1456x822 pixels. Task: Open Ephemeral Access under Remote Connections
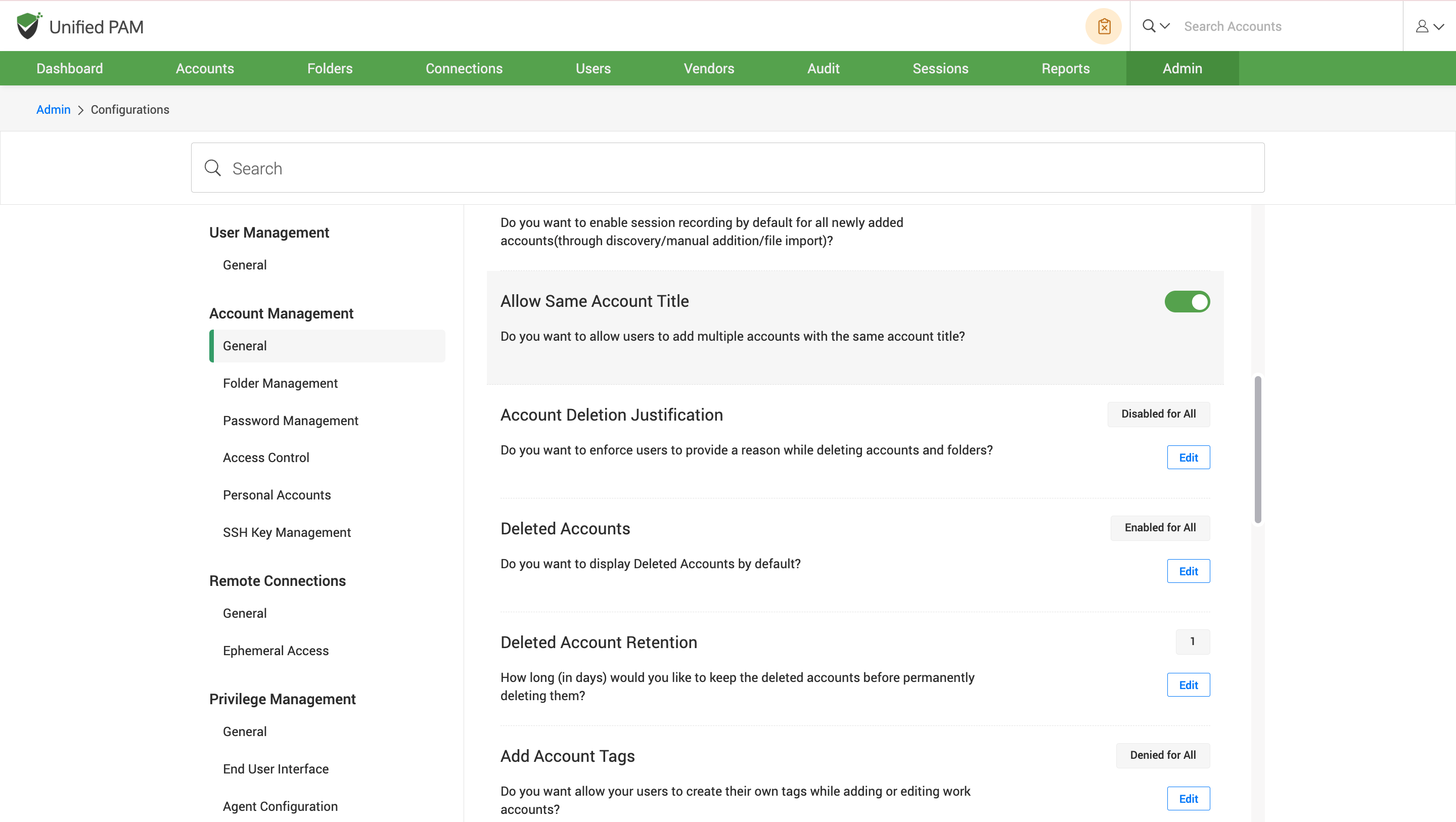click(x=276, y=651)
